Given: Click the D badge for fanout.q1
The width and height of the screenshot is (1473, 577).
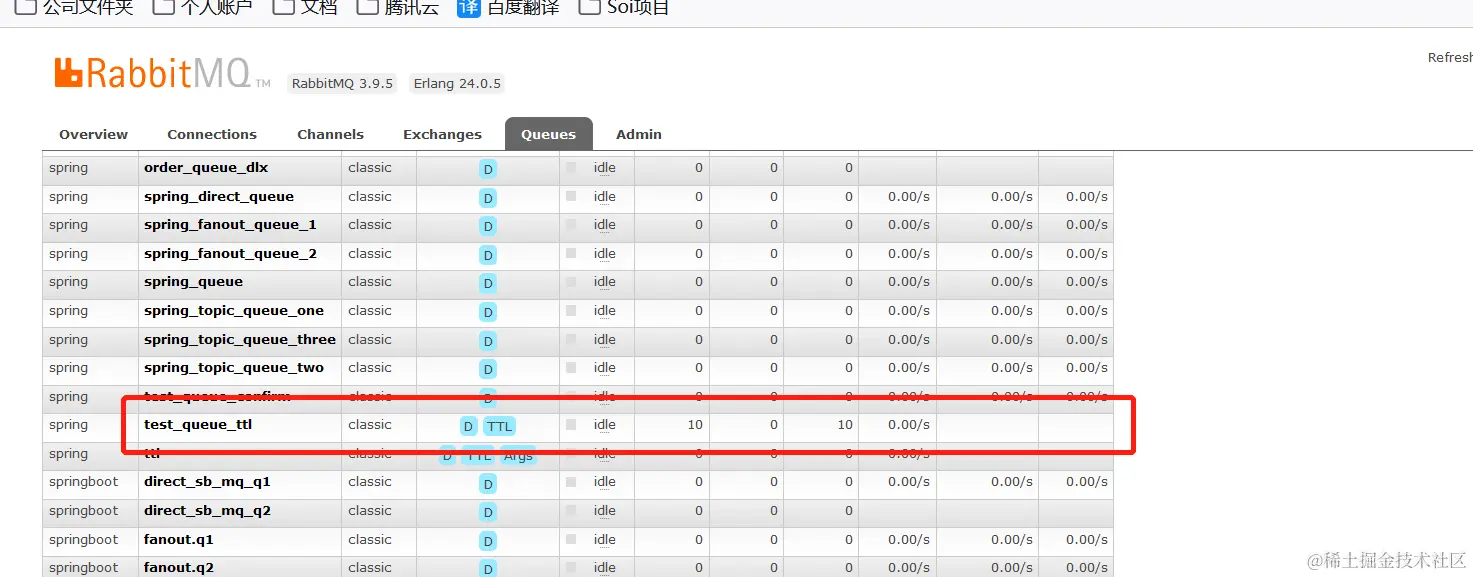Looking at the screenshot, I should [x=488, y=541].
